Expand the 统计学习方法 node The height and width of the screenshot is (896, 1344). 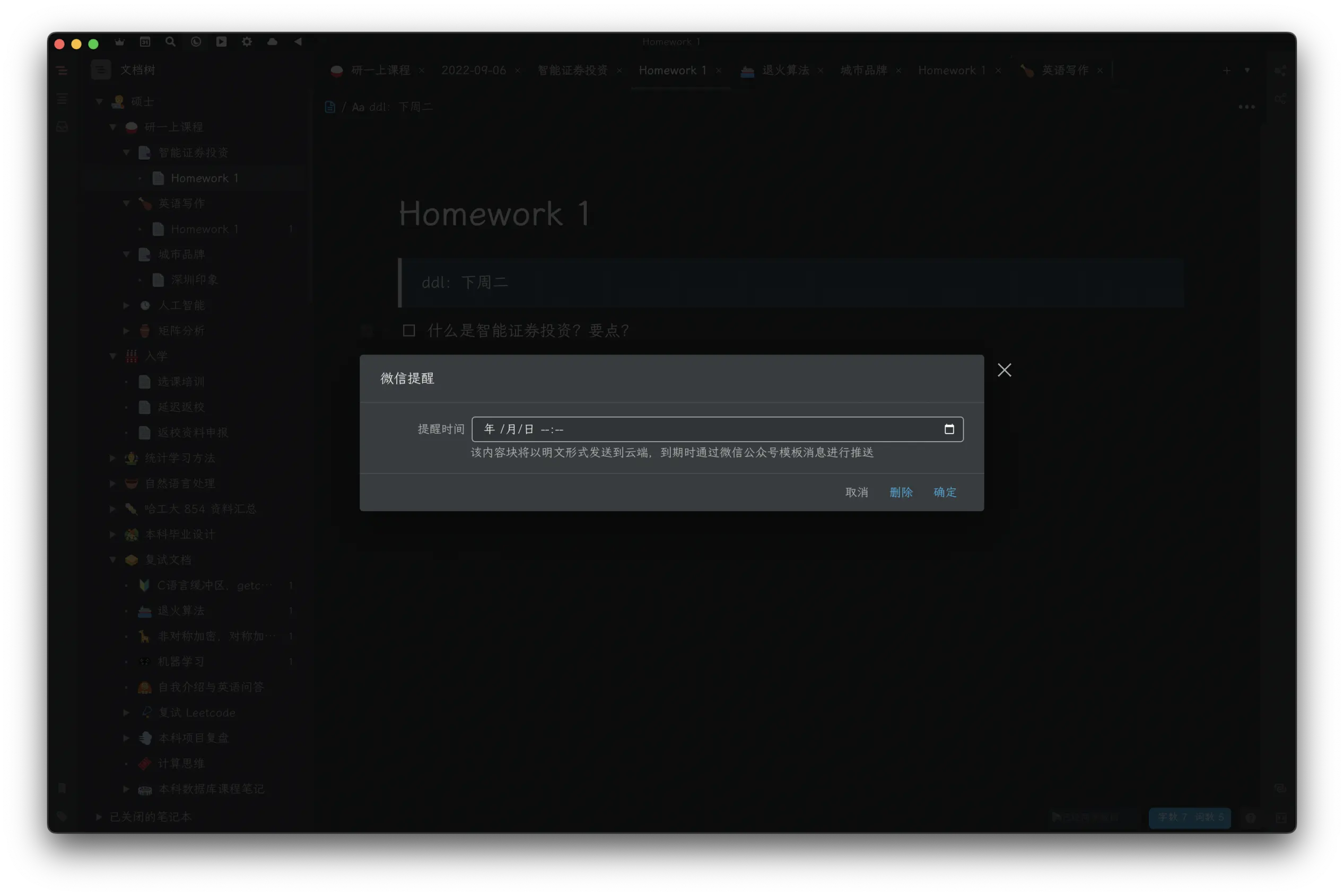113,458
